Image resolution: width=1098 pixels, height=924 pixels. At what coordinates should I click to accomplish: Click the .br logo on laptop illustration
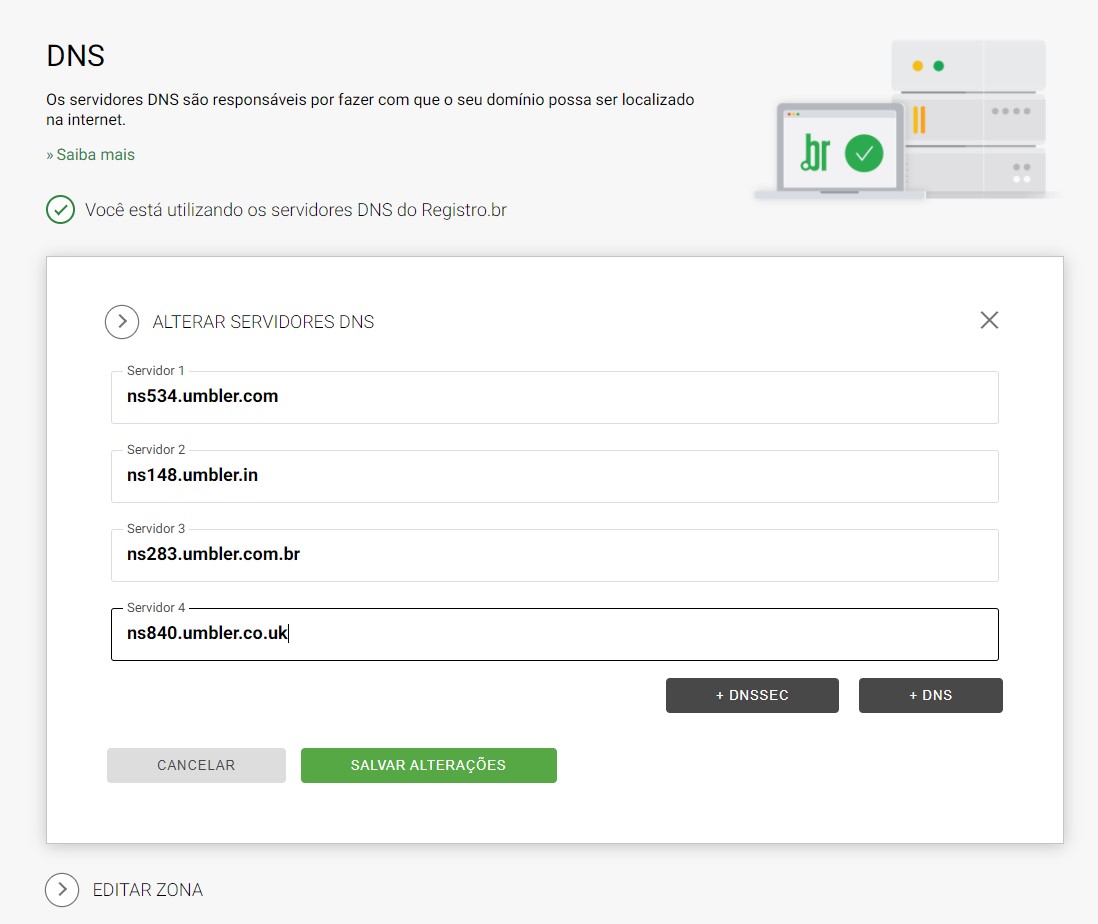(x=815, y=154)
